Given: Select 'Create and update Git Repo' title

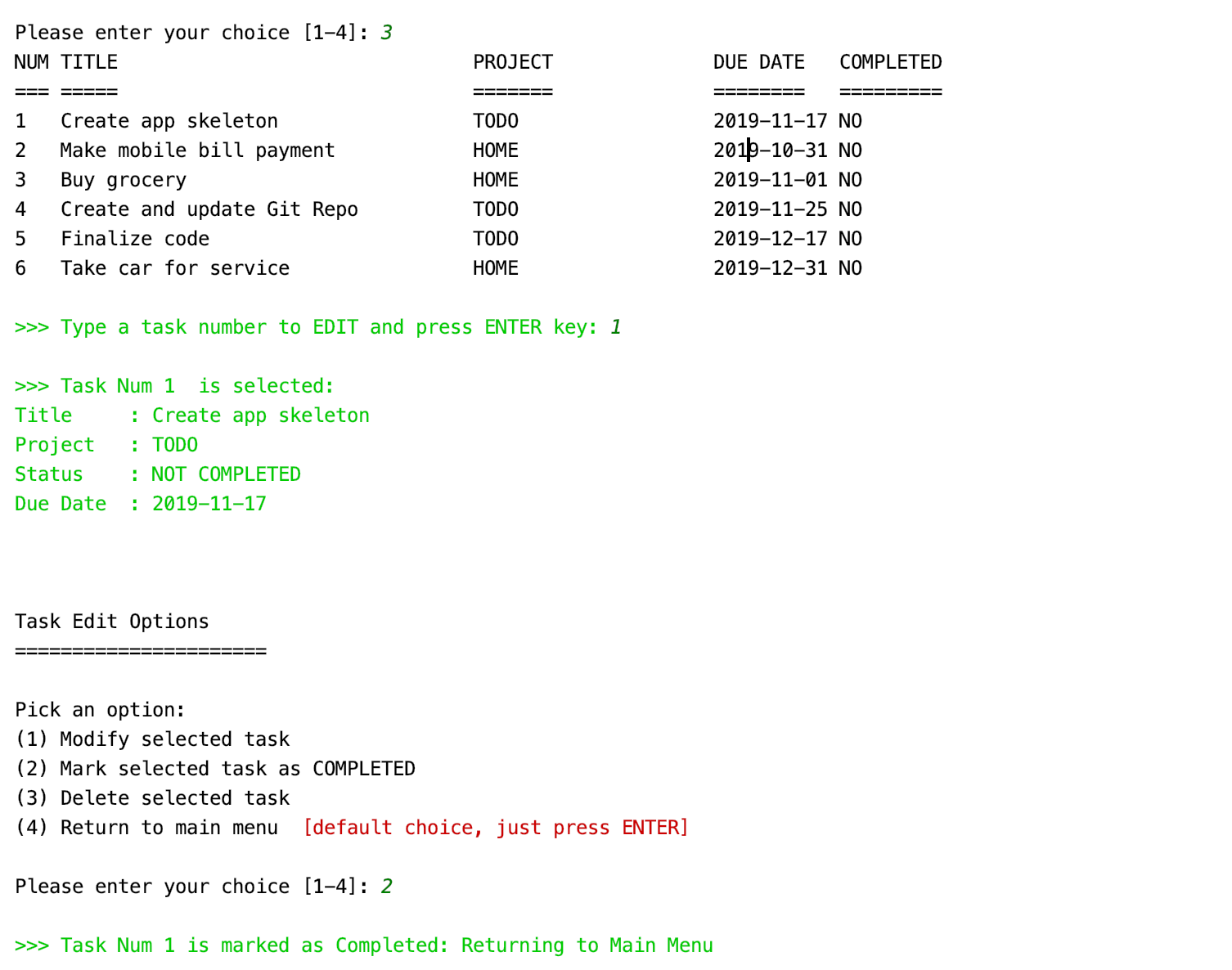Looking at the screenshot, I should click(x=209, y=209).
